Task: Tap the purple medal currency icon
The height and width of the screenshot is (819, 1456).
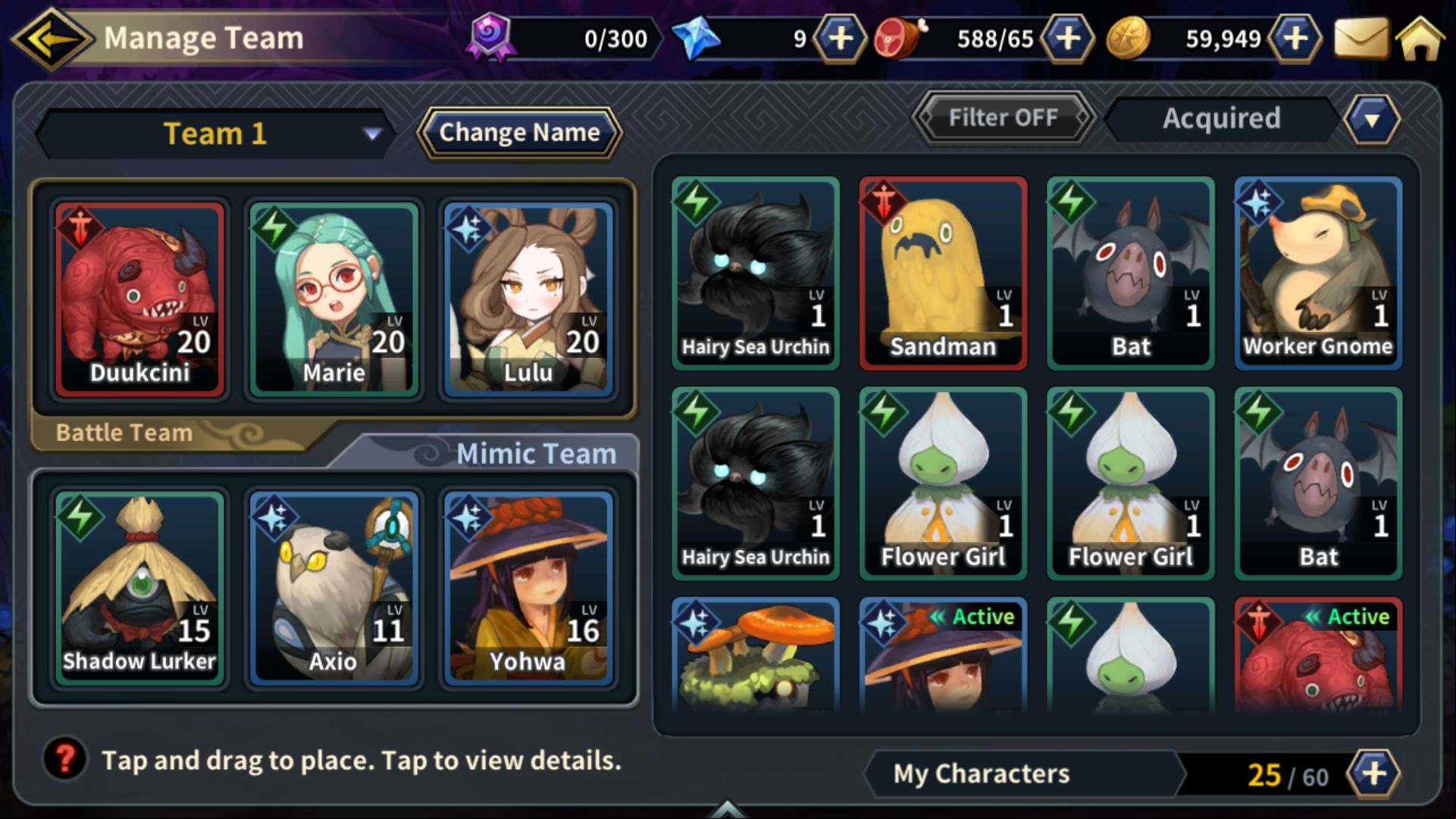Action: click(490, 36)
